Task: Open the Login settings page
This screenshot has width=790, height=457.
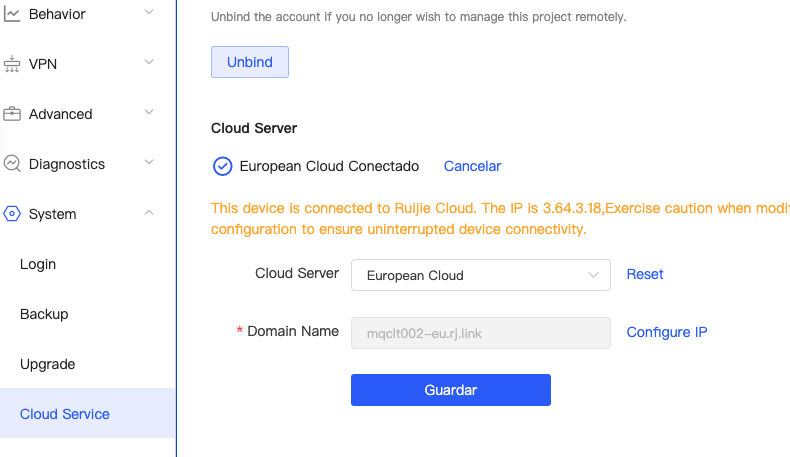Action: click(38, 264)
